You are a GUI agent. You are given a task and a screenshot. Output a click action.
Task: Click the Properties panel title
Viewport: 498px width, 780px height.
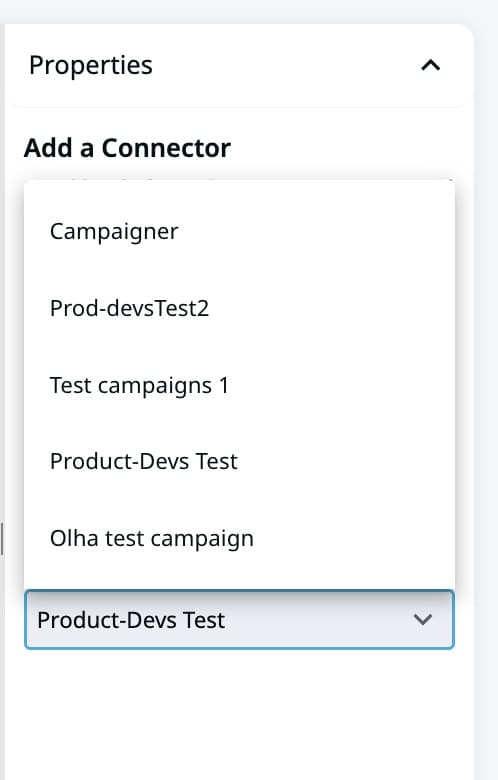point(91,65)
